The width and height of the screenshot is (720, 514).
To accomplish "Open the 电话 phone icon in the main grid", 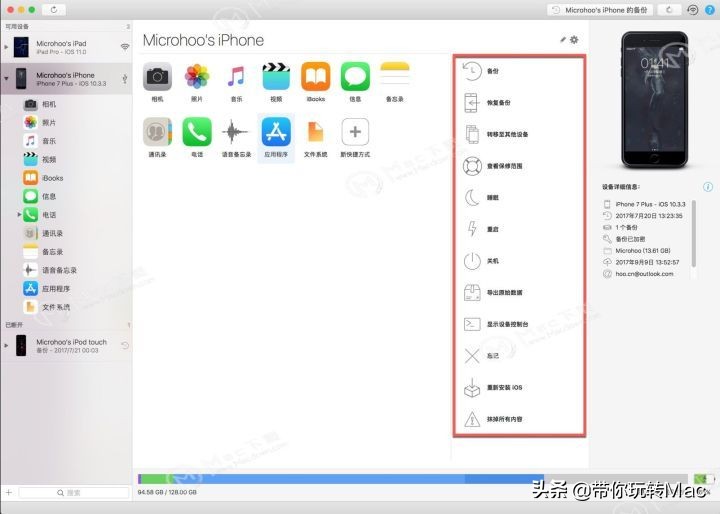I will click(x=197, y=132).
